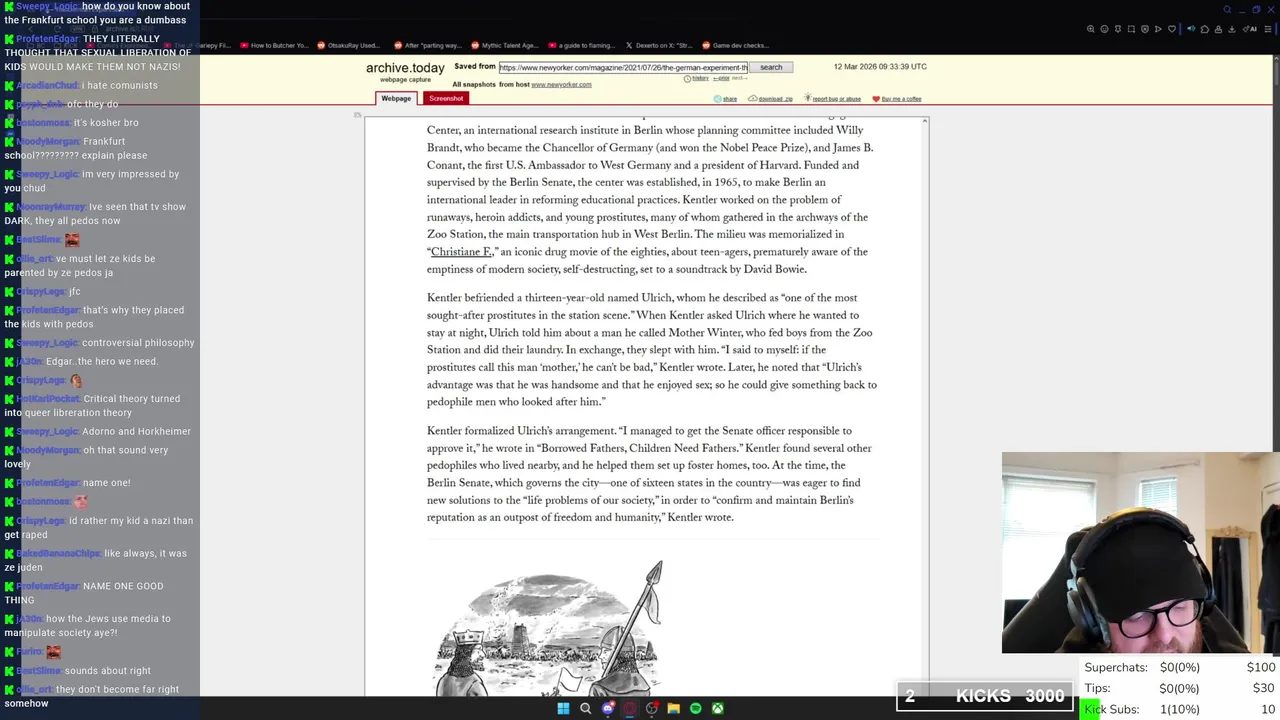Click the emoji face toolbar icon

1104,29
